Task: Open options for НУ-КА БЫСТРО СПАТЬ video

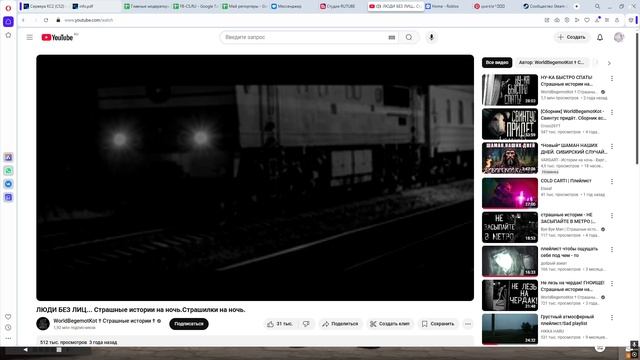Action: 611,78
